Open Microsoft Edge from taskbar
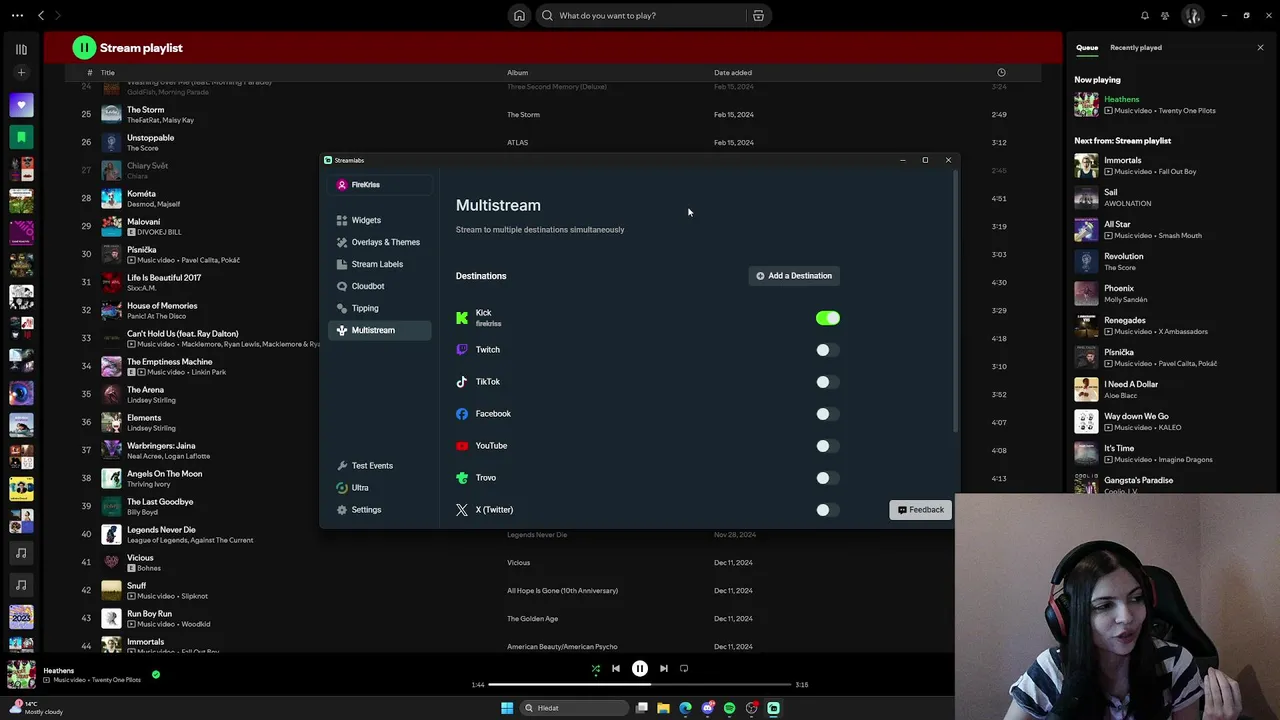The width and height of the screenshot is (1280, 720). pyautogui.click(x=685, y=708)
